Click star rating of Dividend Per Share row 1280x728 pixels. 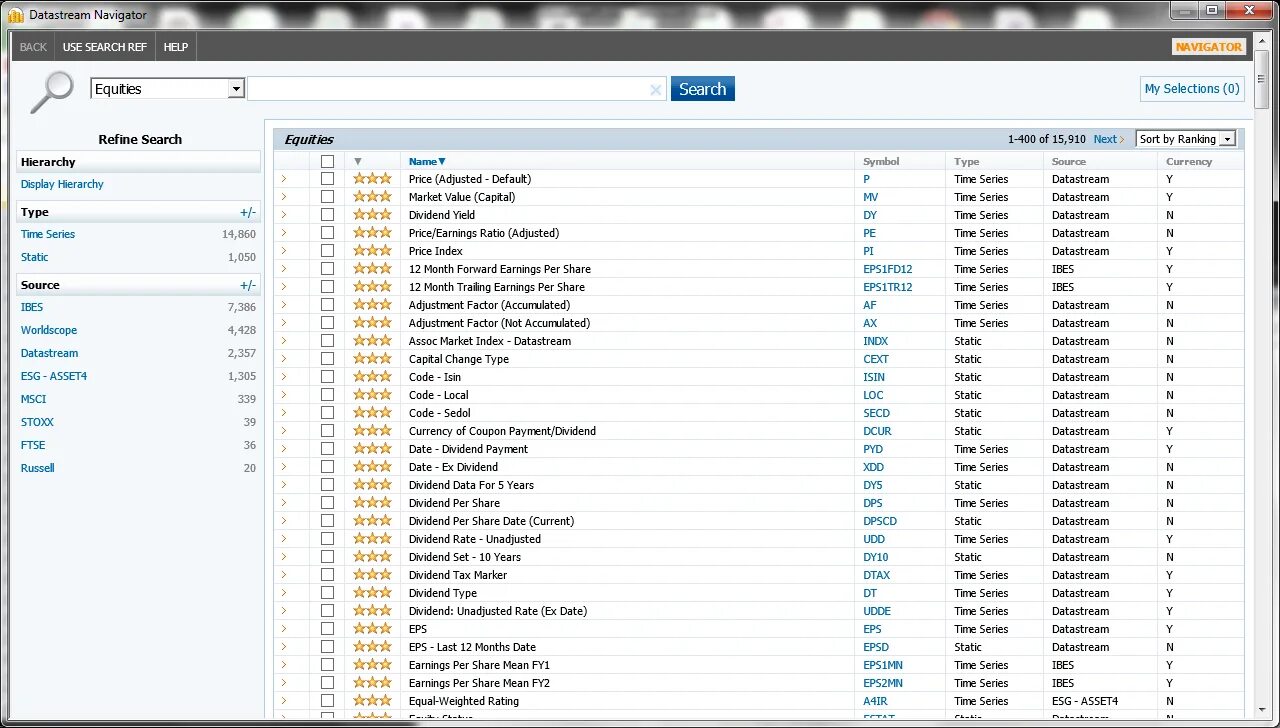(x=372, y=503)
